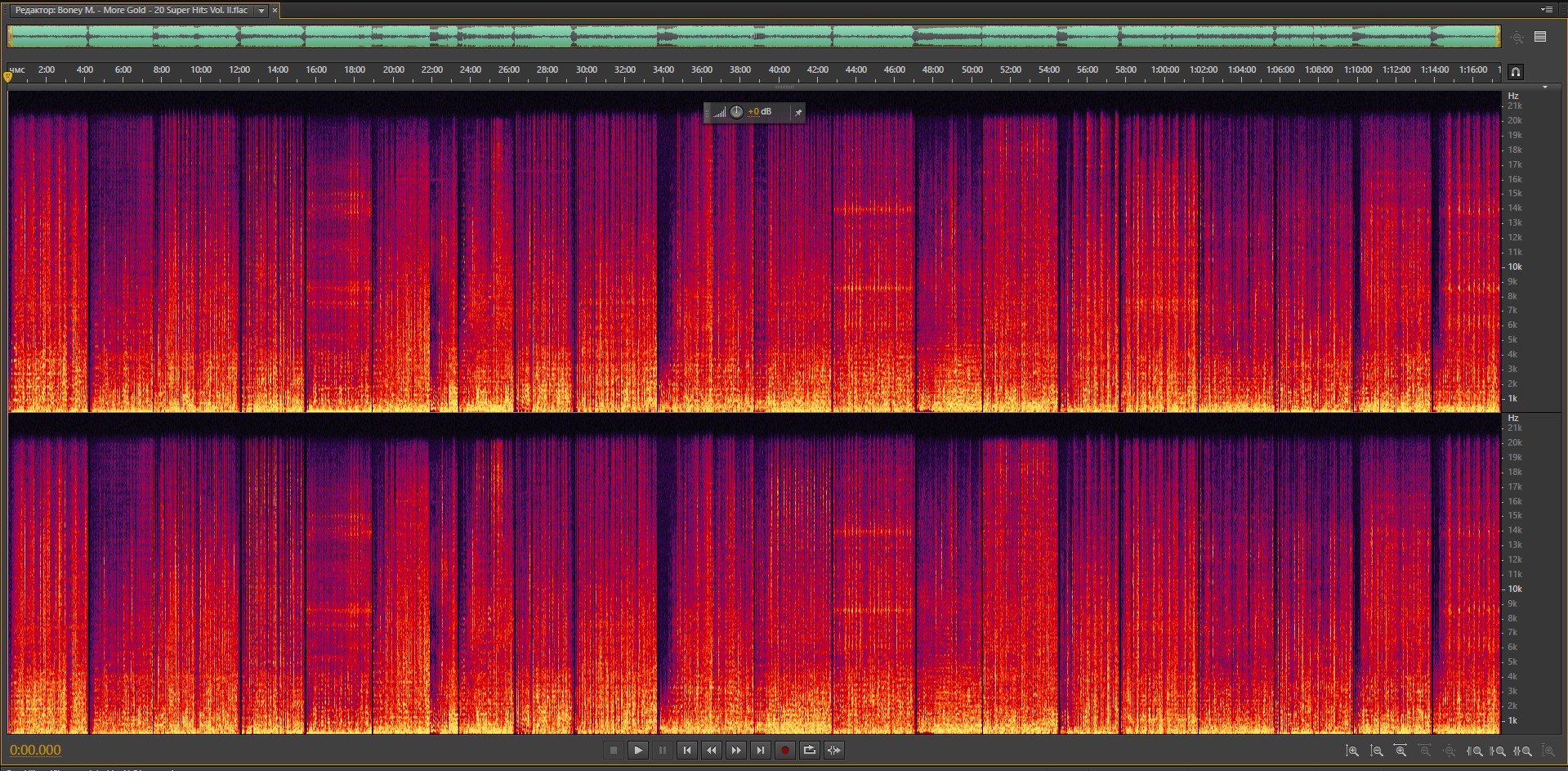Zoom to out point
Image resolution: width=1568 pixels, height=771 pixels.
[x=1498, y=751]
